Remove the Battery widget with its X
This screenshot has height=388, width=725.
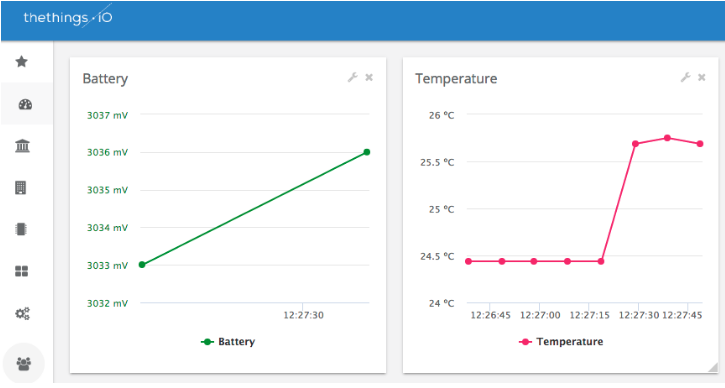(369, 77)
